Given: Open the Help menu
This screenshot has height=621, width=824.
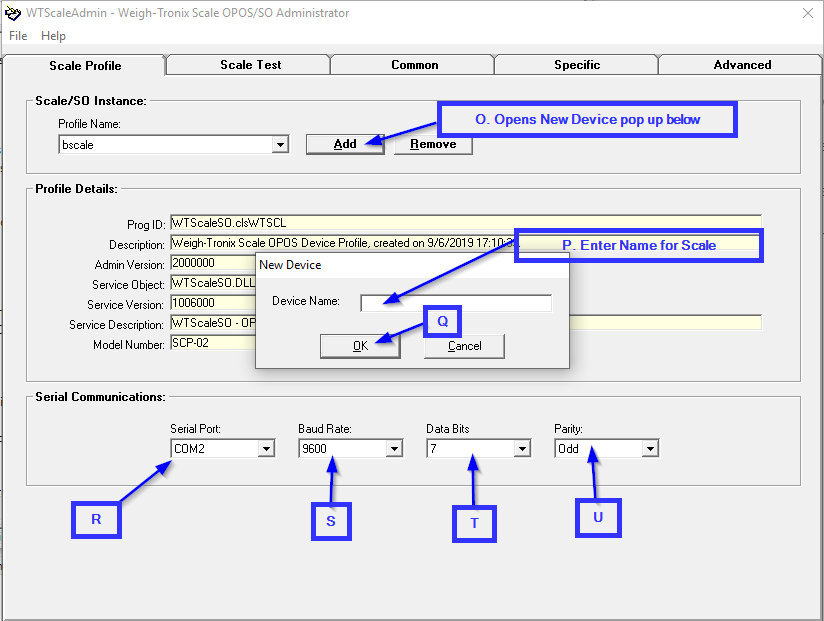Looking at the screenshot, I should (x=53, y=36).
